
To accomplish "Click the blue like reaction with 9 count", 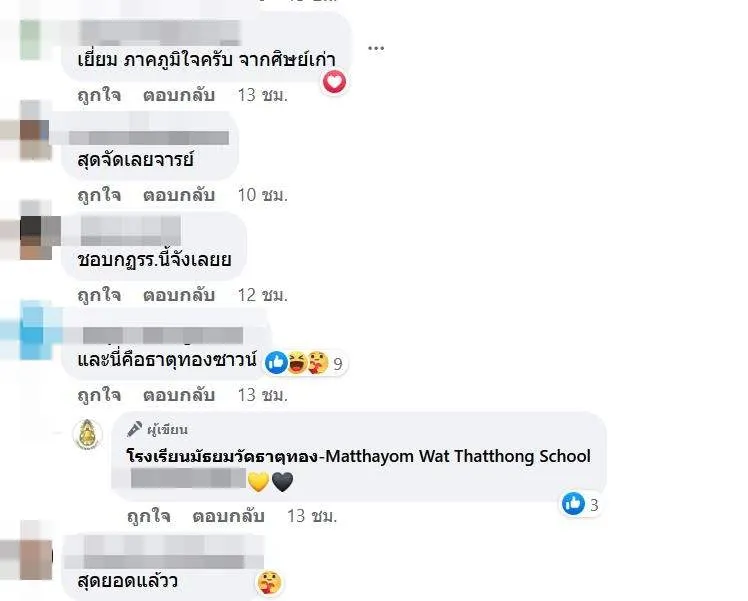I will [x=276, y=363].
